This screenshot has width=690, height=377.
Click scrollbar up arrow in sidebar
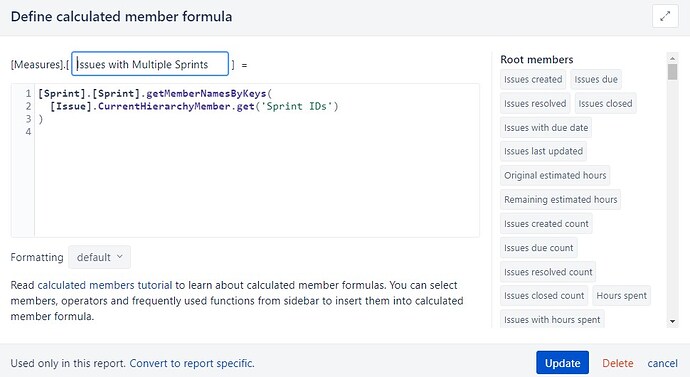672,58
